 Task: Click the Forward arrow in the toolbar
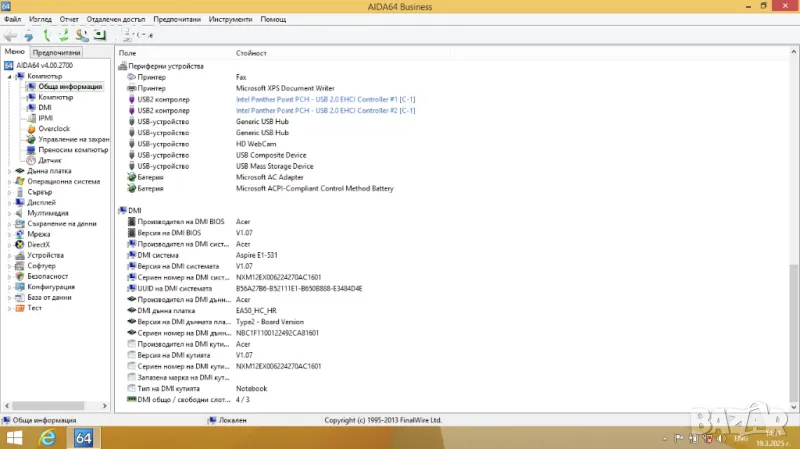click(x=28, y=35)
